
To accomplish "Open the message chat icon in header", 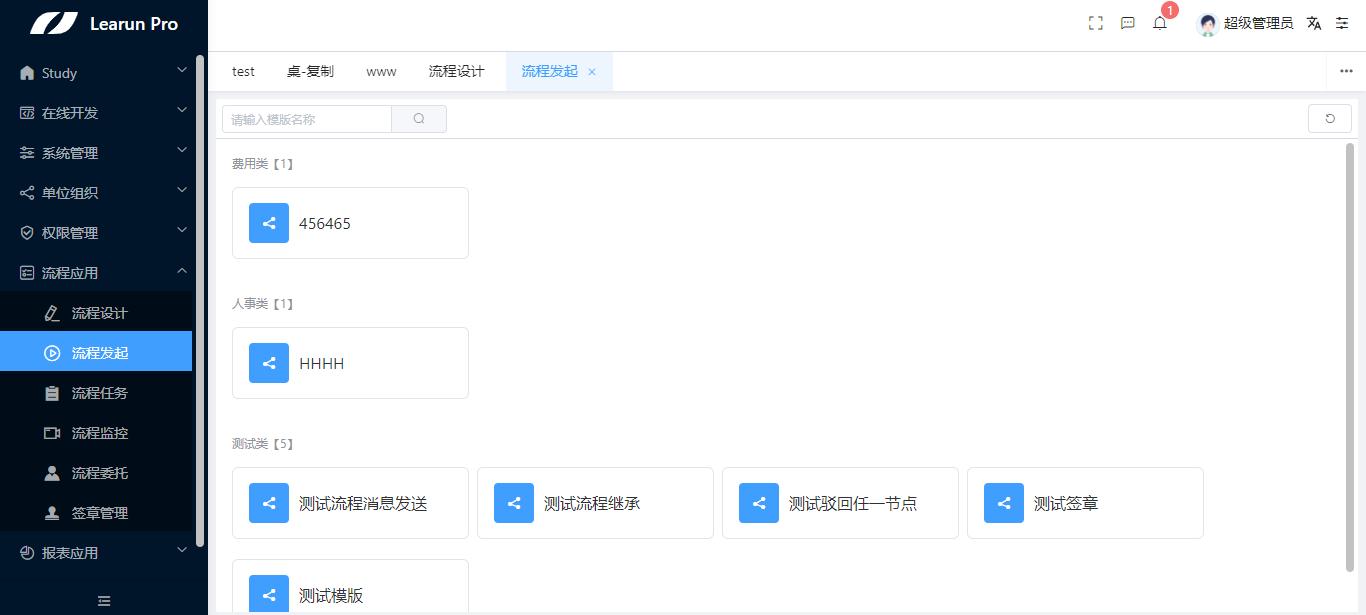I will (x=1127, y=23).
